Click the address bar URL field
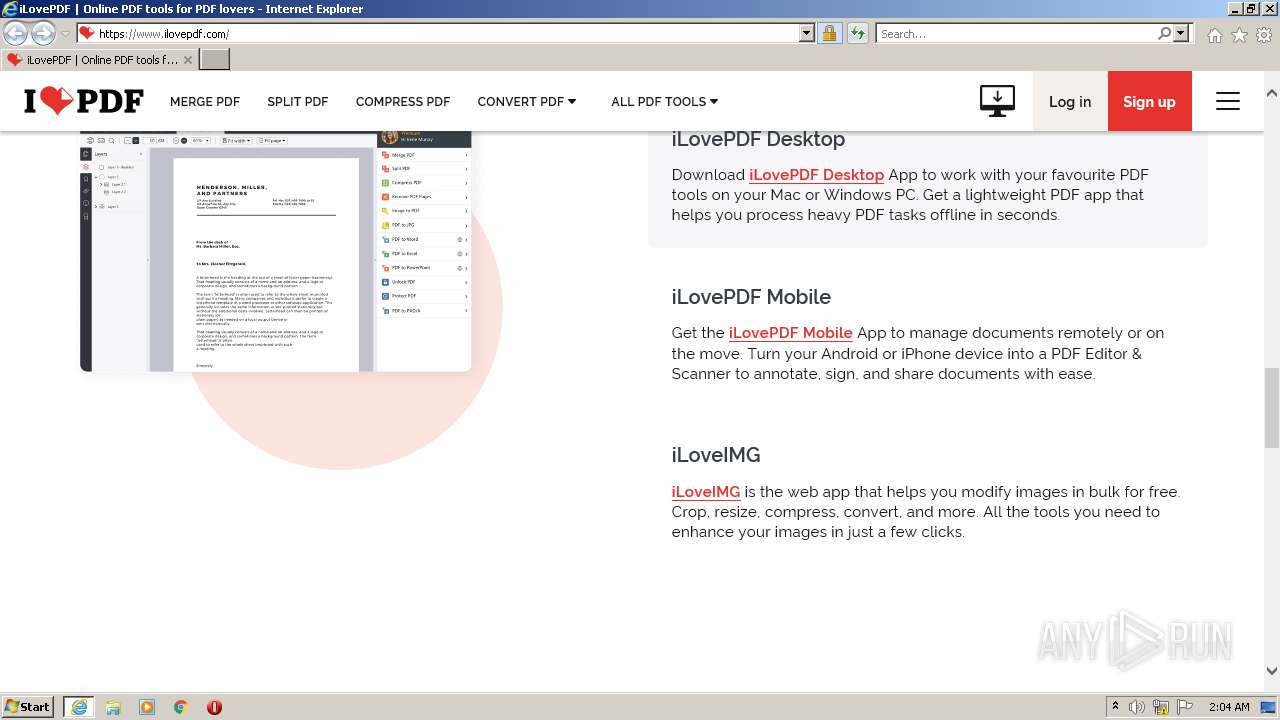Viewport: 1280px width, 720px height. tap(446, 33)
